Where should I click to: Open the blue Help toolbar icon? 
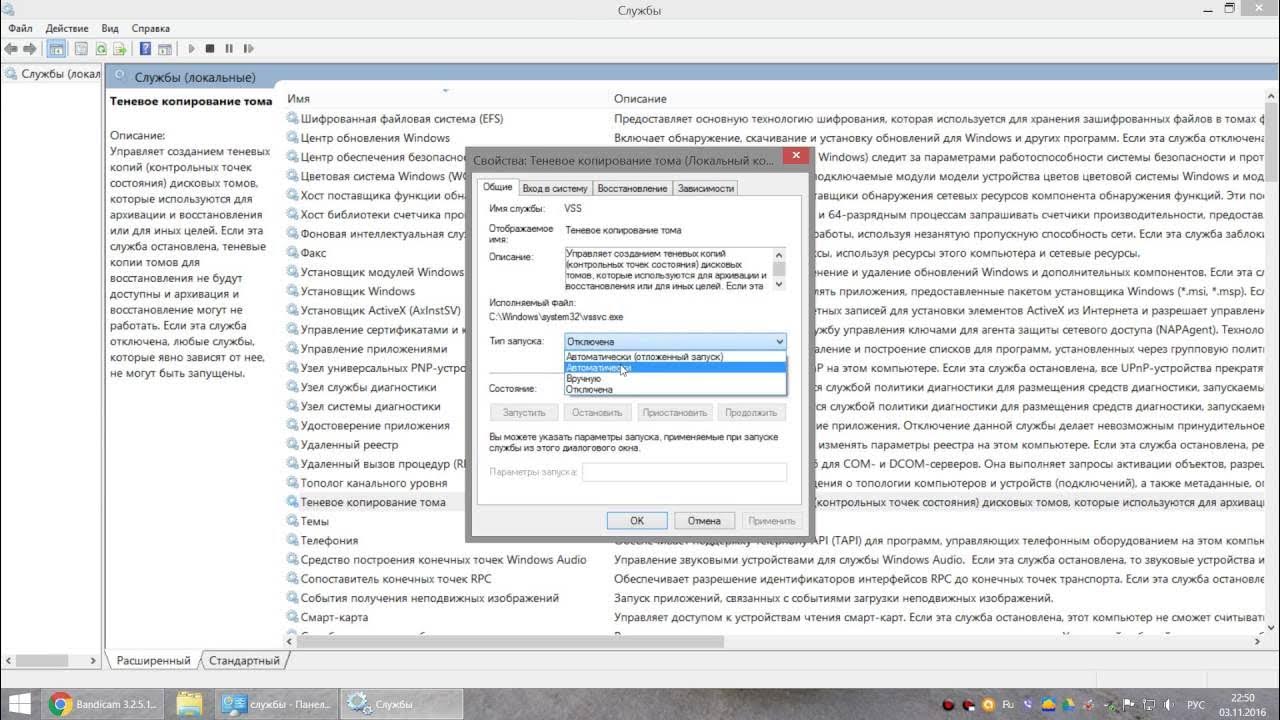145,48
